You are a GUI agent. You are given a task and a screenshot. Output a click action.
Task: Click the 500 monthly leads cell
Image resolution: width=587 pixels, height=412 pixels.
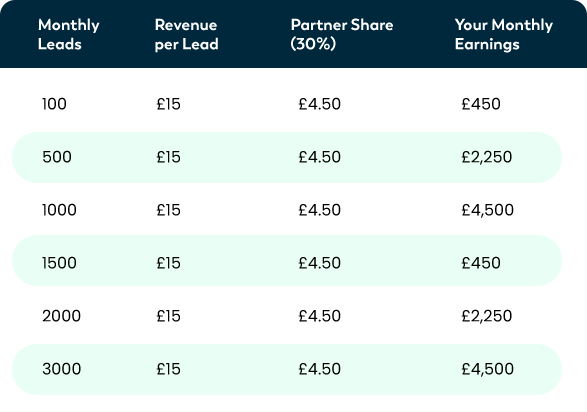(x=57, y=157)
